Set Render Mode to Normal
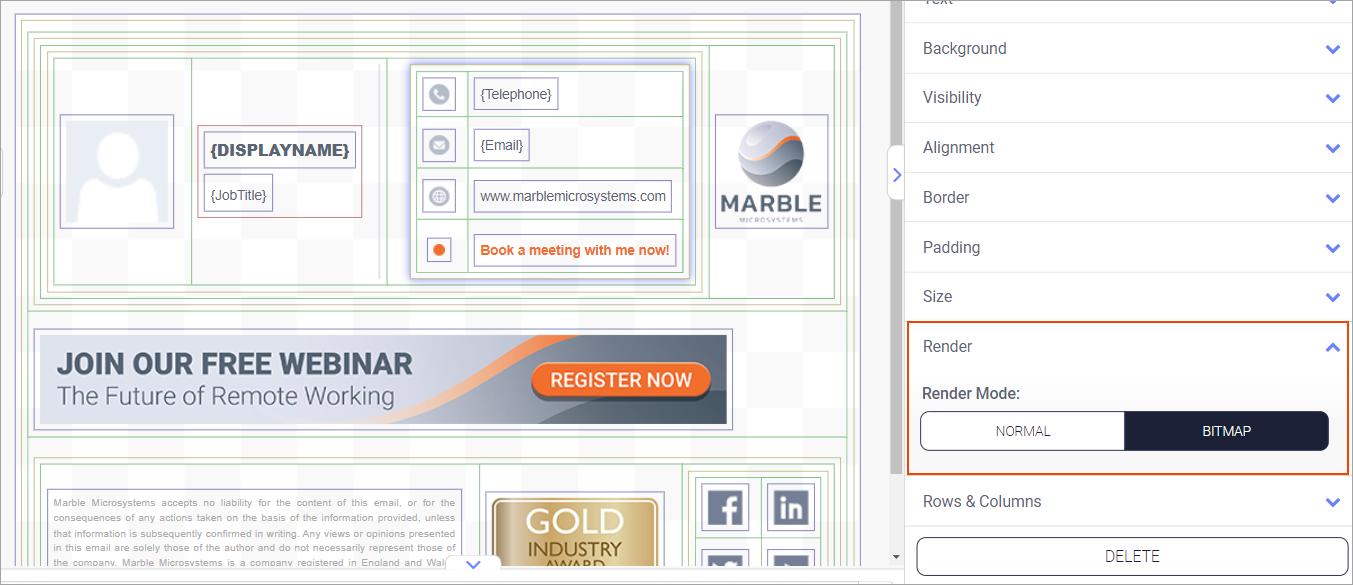This screenshot has width=1353, height=585. pos(1023,431)
